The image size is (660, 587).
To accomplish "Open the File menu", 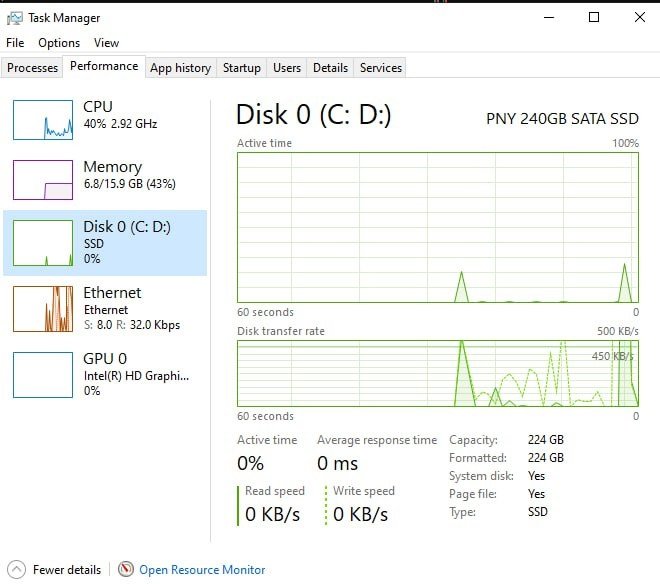I will 15,43.
